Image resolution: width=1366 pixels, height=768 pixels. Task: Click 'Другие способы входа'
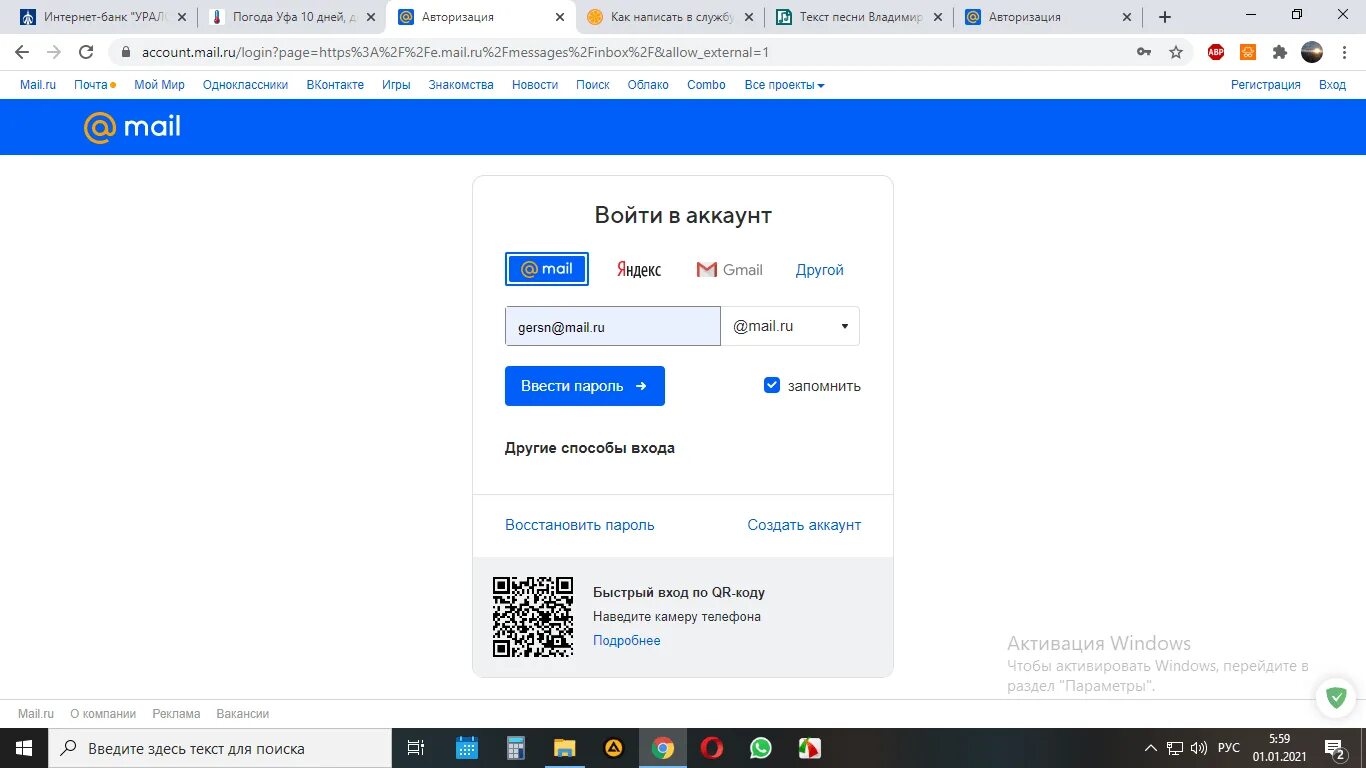[x=590, y=448]
